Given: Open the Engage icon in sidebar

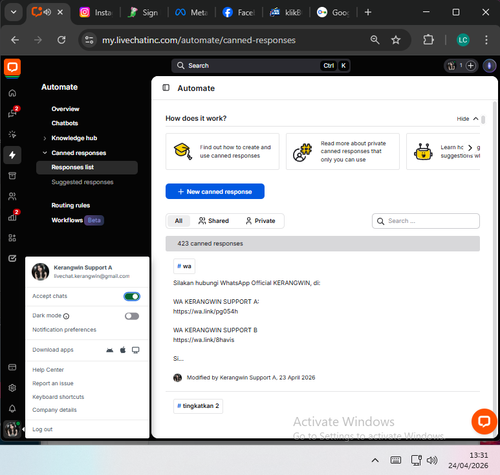Looking at the screenshot, I should [x=12, y=134].
